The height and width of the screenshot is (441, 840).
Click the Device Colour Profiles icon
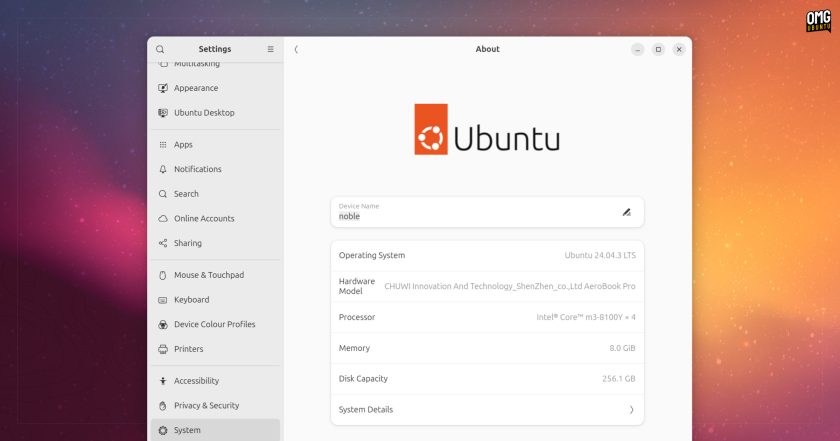coord(163,325)
